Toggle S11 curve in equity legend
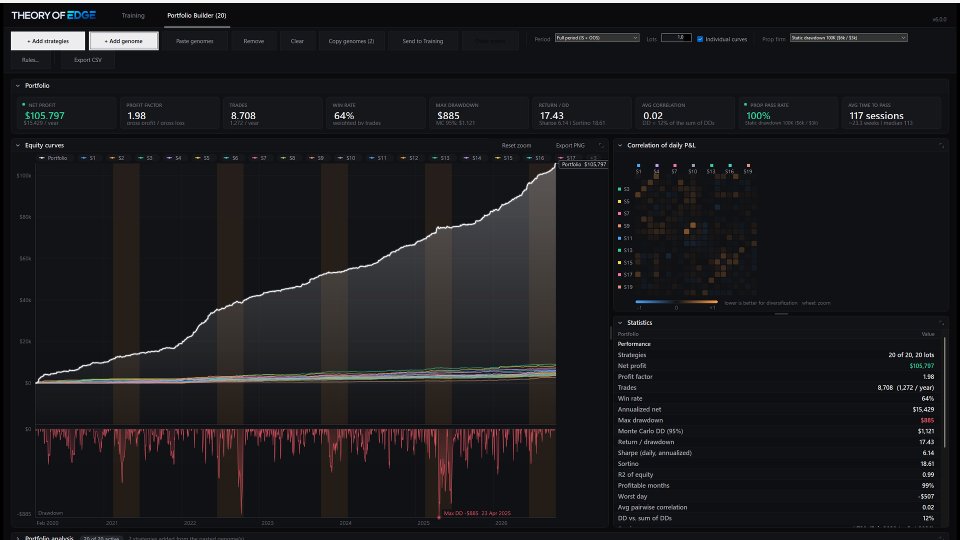The height and width of the screenshot is (540, 960). tap(378, 158)
